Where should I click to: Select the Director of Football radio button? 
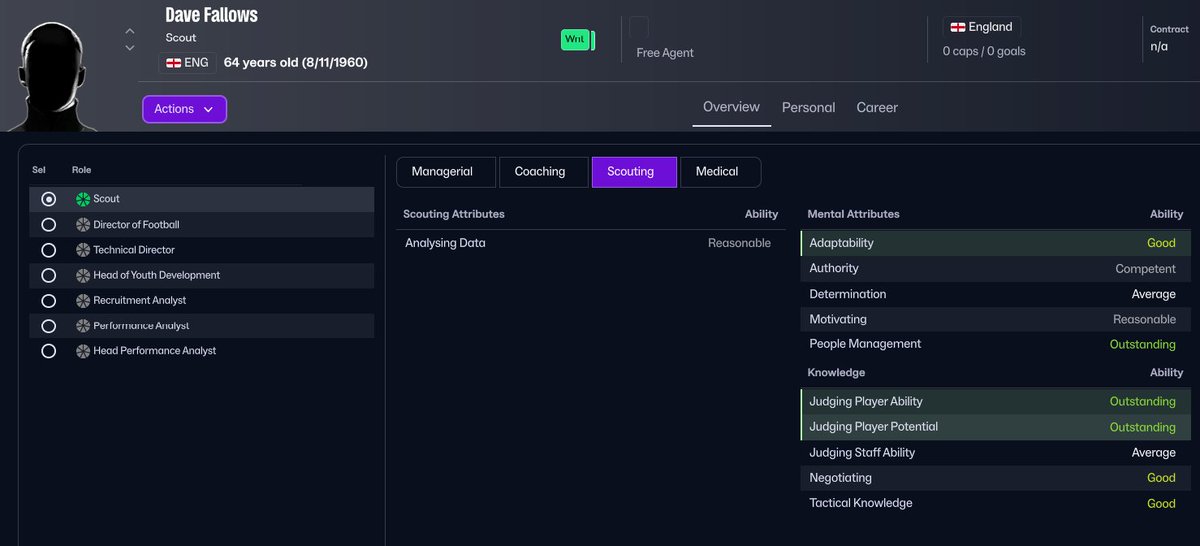pyautogui.click(x=48, y=225)
